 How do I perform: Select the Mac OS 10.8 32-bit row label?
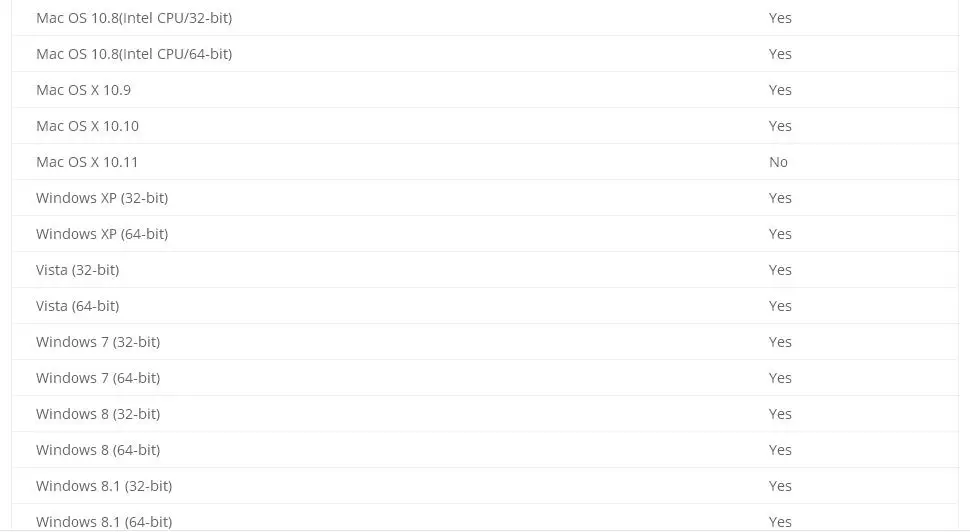point(134,18)
